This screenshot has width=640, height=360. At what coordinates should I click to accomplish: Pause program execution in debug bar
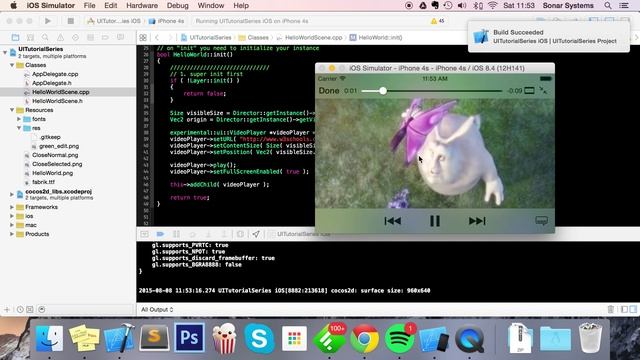point(176,234)
